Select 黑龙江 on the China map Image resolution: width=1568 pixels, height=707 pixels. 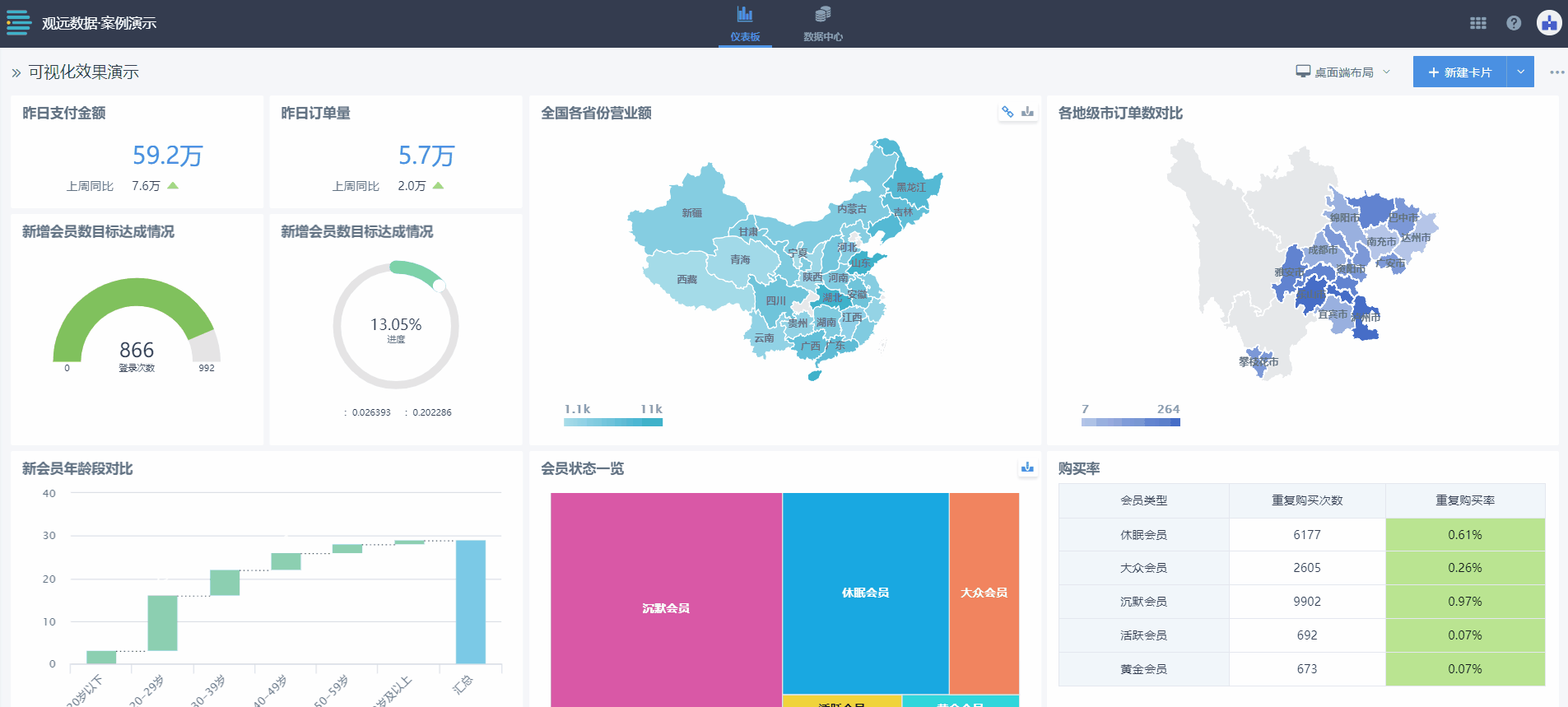[x=910, y=188]
